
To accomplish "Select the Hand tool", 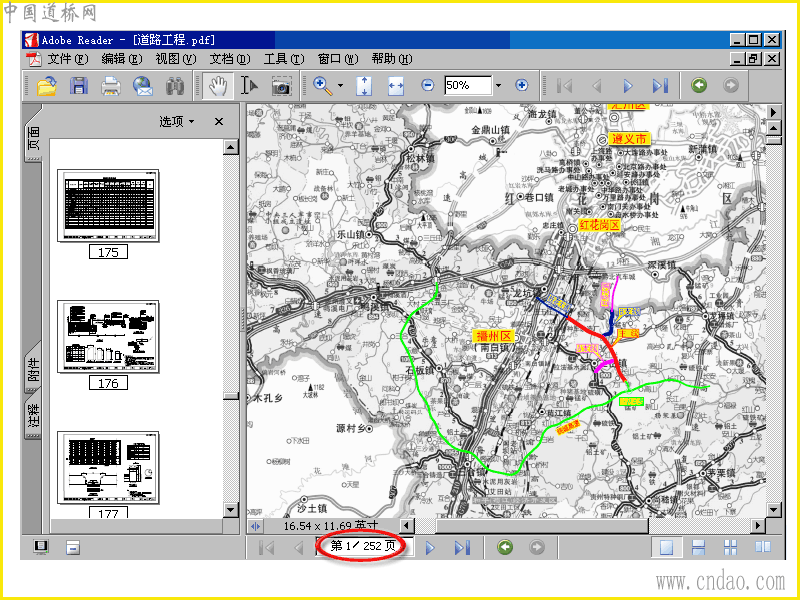I will coord(218,85).
